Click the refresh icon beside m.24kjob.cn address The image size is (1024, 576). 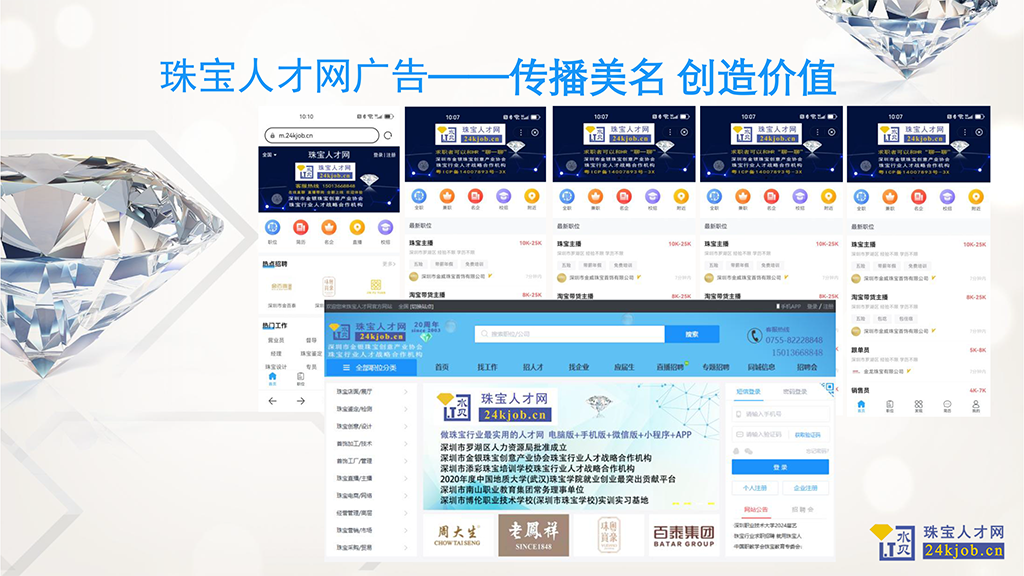click(388, 135)
